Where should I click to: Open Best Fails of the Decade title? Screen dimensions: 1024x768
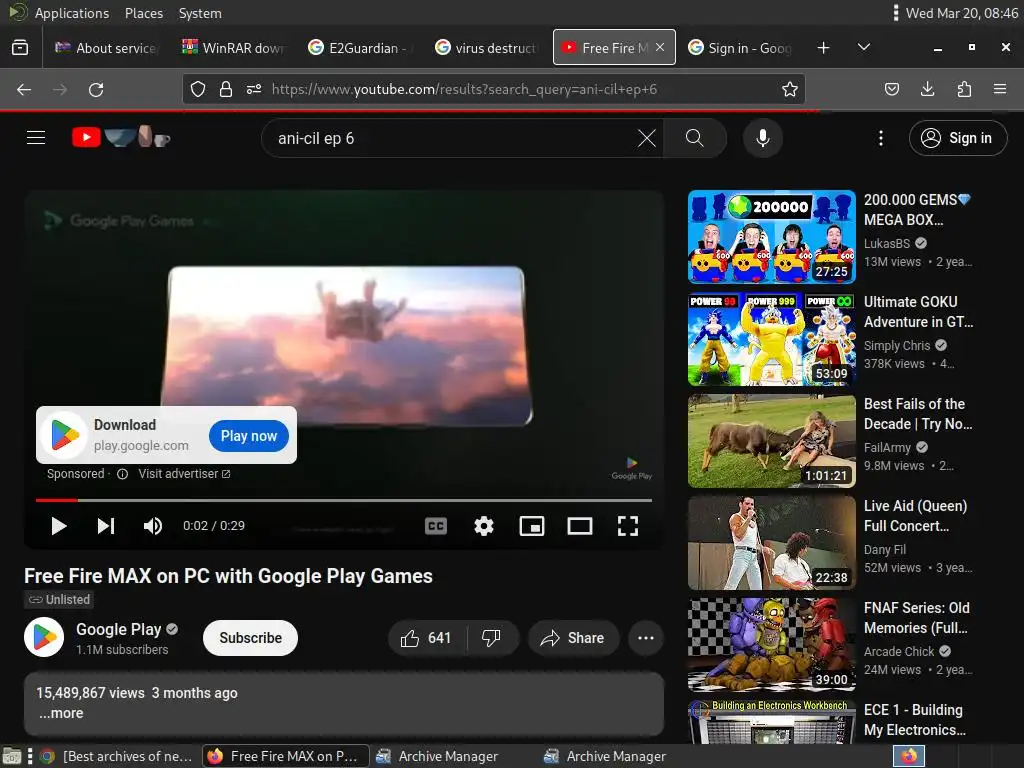(918, 413)
